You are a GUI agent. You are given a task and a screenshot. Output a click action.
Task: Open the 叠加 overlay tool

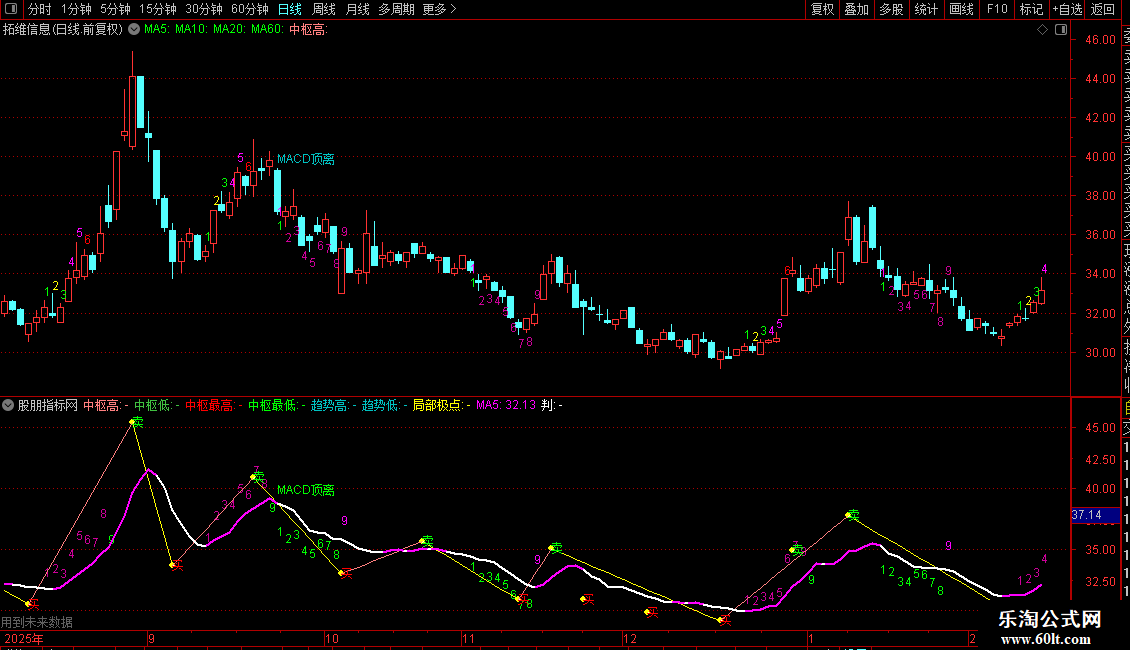856,9
